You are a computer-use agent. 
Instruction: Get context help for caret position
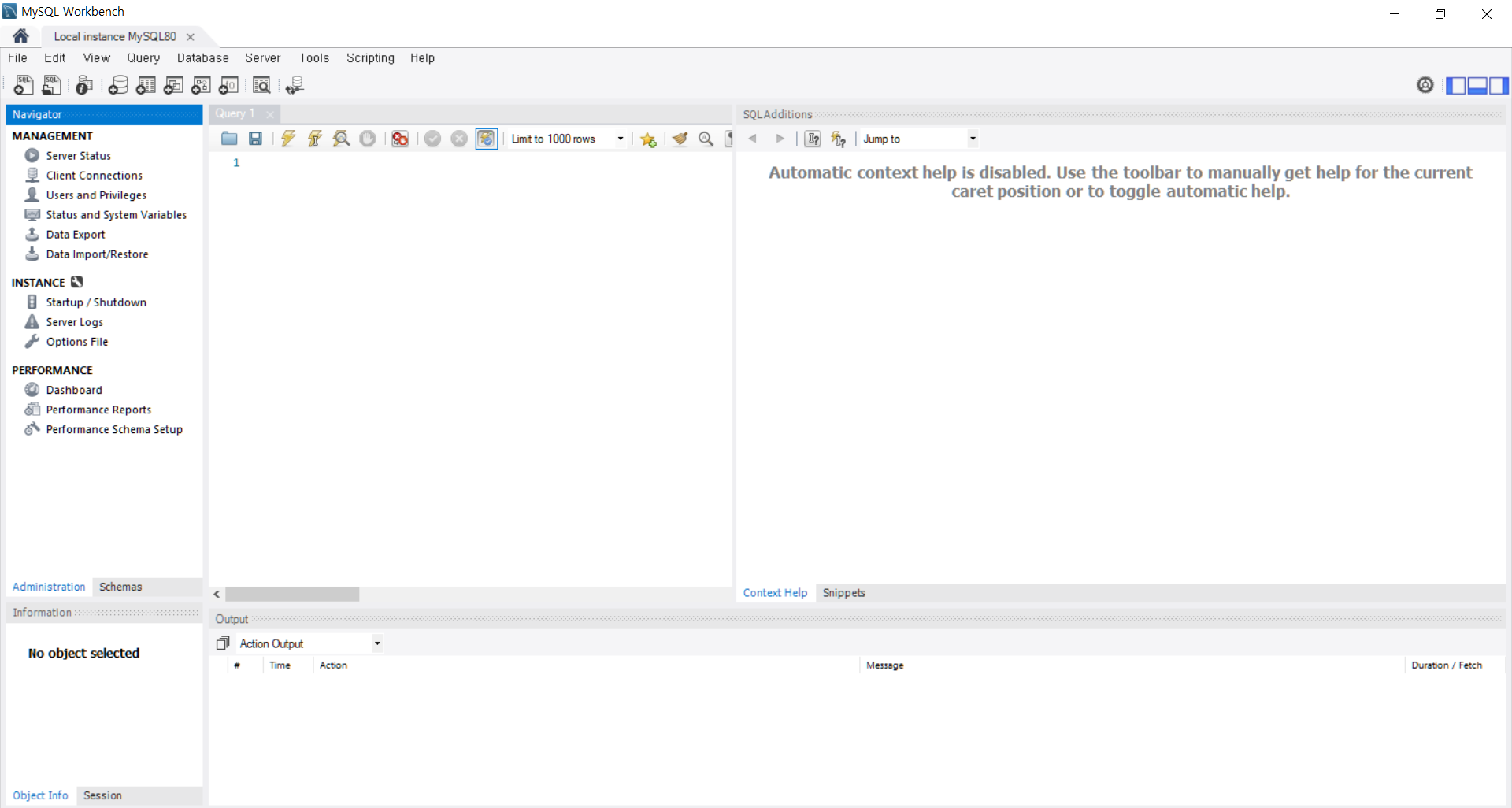pyautogui.click(x=813, y=139)
